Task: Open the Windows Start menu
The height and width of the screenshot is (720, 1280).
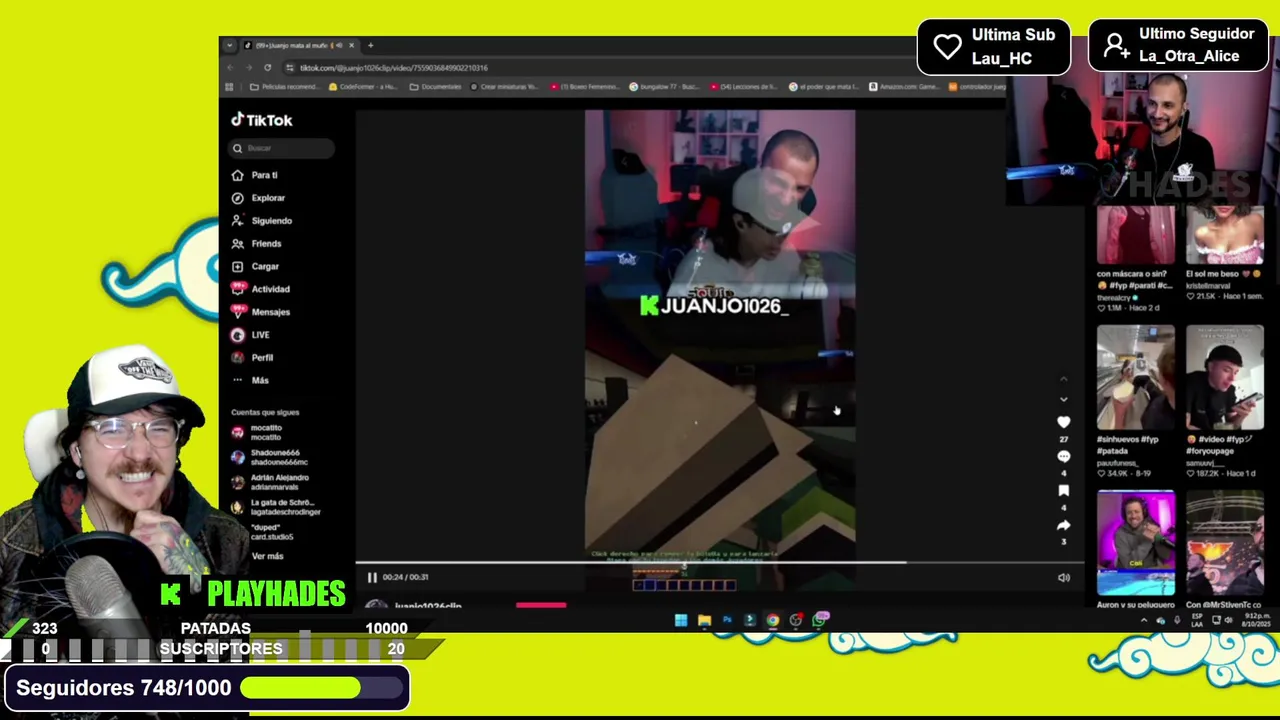Action: point(681,621)
